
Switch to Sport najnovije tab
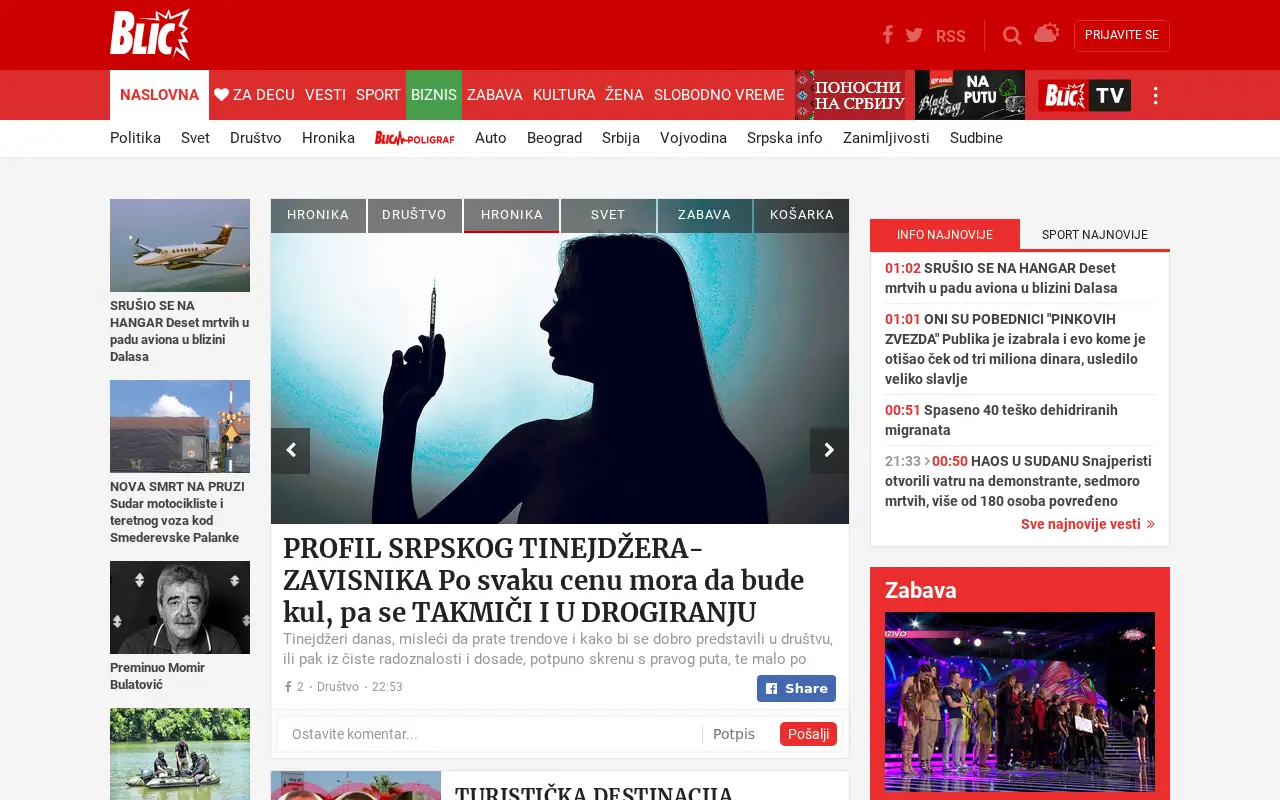(x=1095, y=234)
